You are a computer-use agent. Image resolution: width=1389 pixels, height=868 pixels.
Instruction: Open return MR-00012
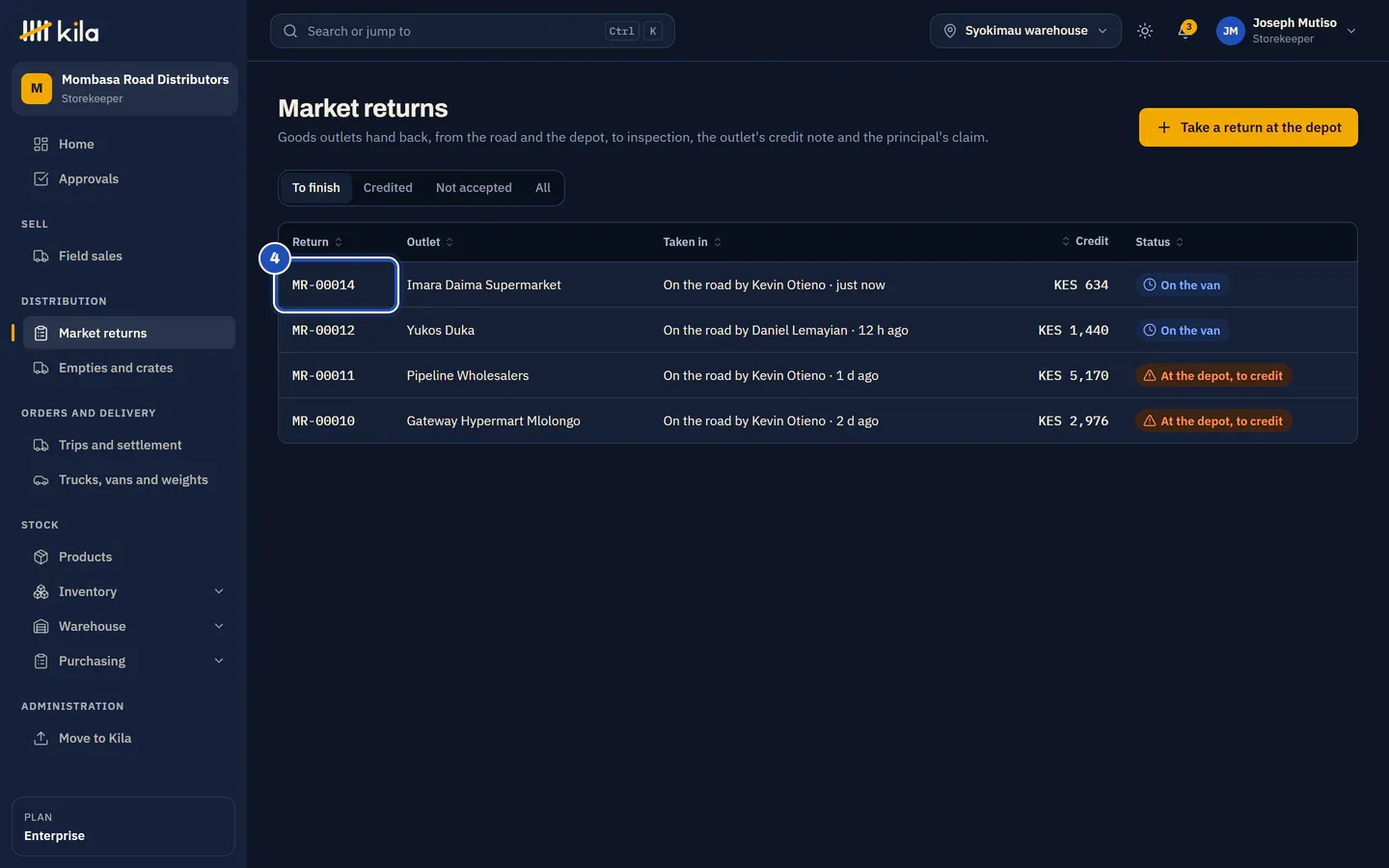pyautogui.click(x=323, y=330)
